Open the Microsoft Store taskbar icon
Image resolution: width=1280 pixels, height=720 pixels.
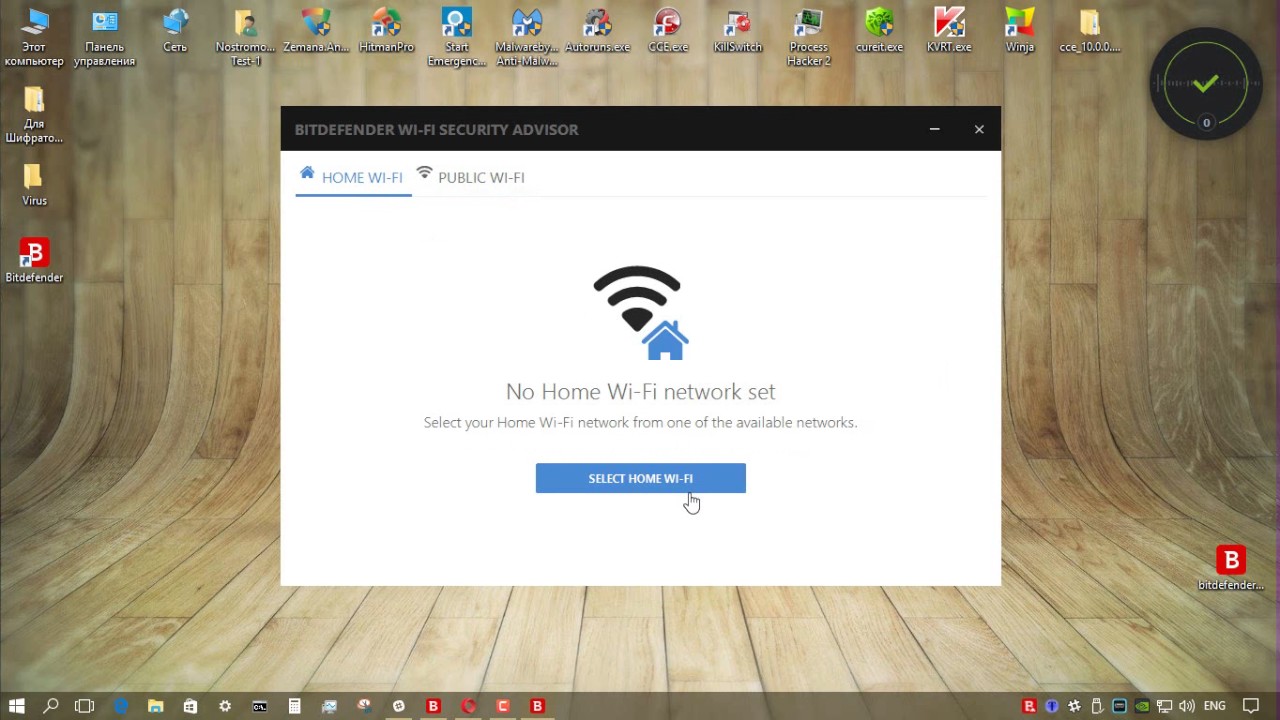tap(190, 706)
